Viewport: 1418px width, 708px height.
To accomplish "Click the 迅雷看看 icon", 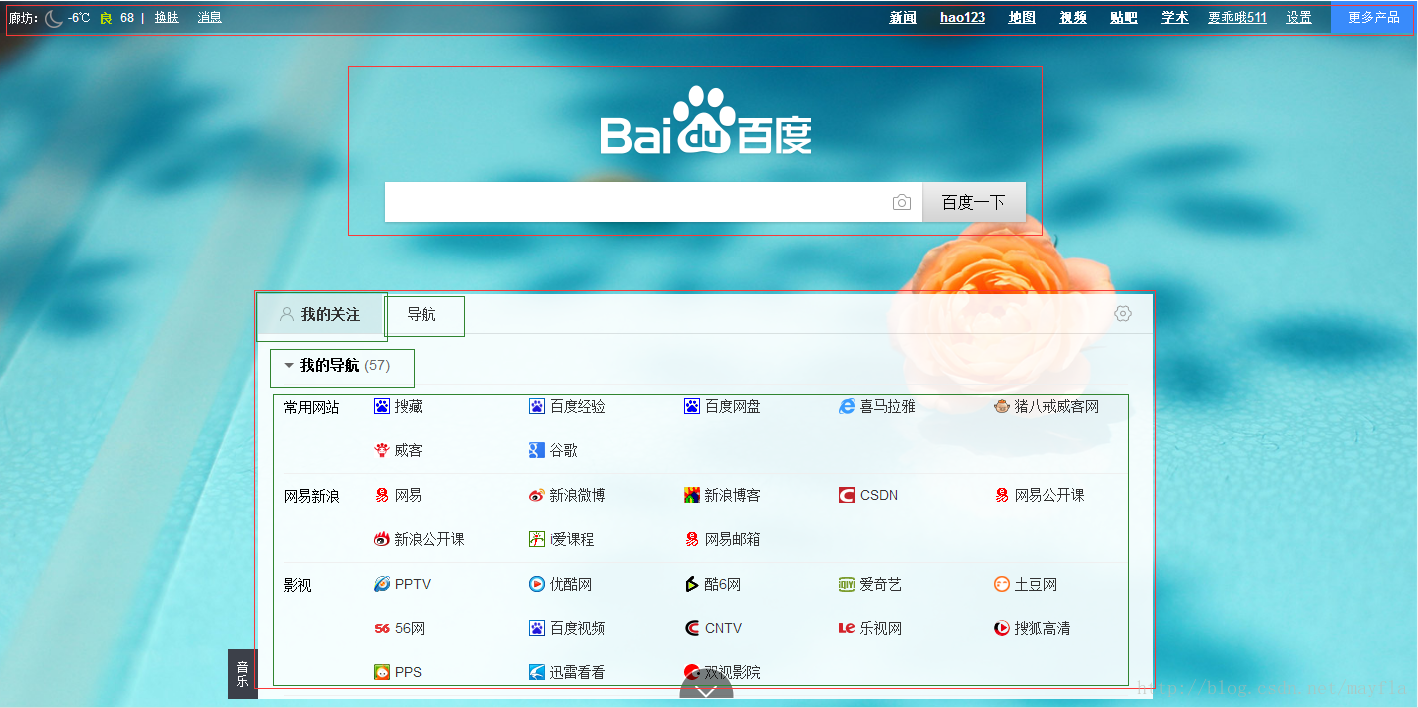I will [537, 672].
